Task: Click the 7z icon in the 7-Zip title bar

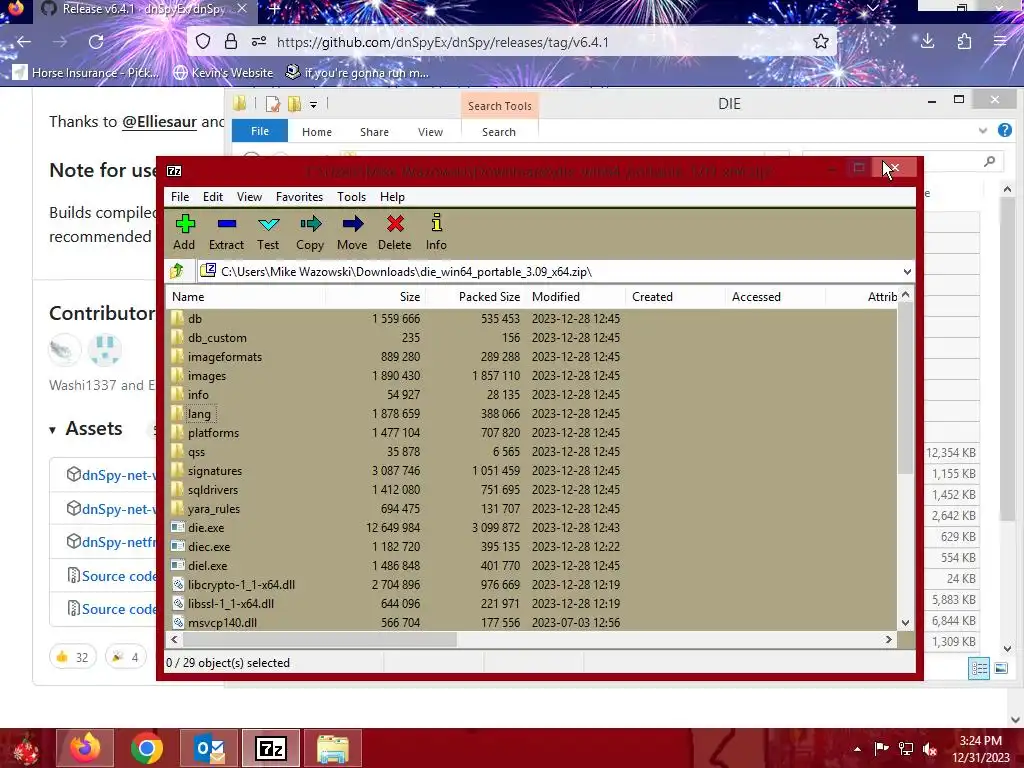Action: 174,171
